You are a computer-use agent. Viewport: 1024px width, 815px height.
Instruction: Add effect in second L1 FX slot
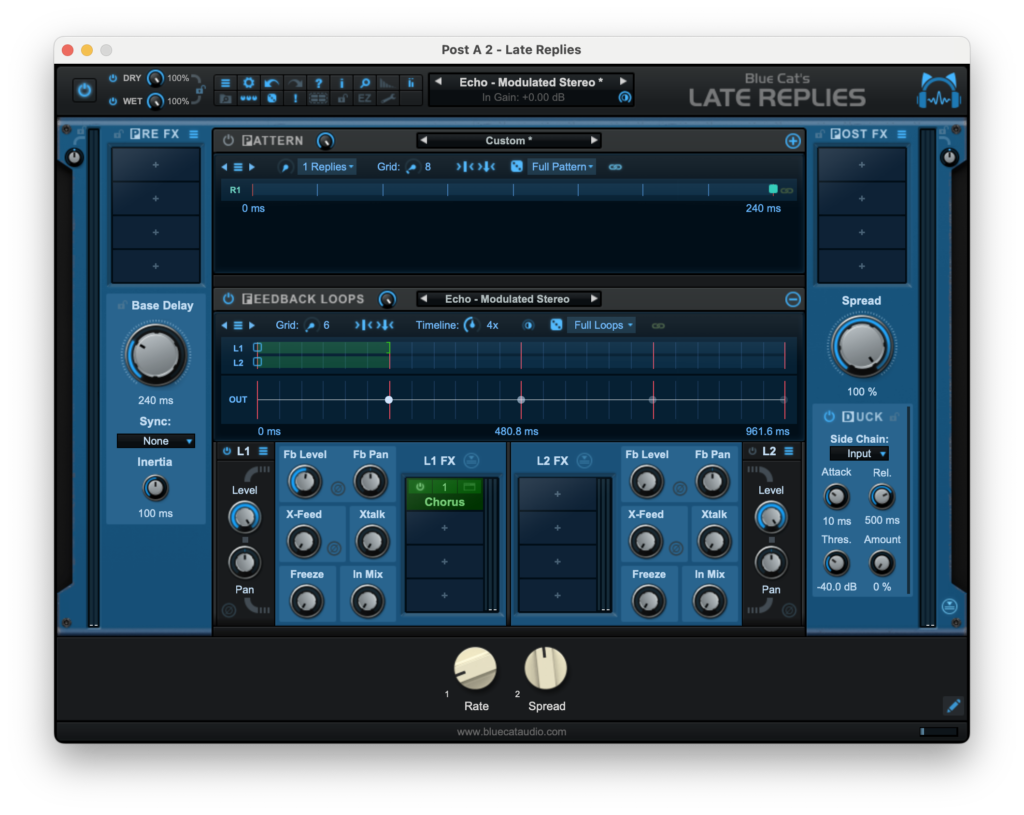pyautogui.click(x=444, y=528)
